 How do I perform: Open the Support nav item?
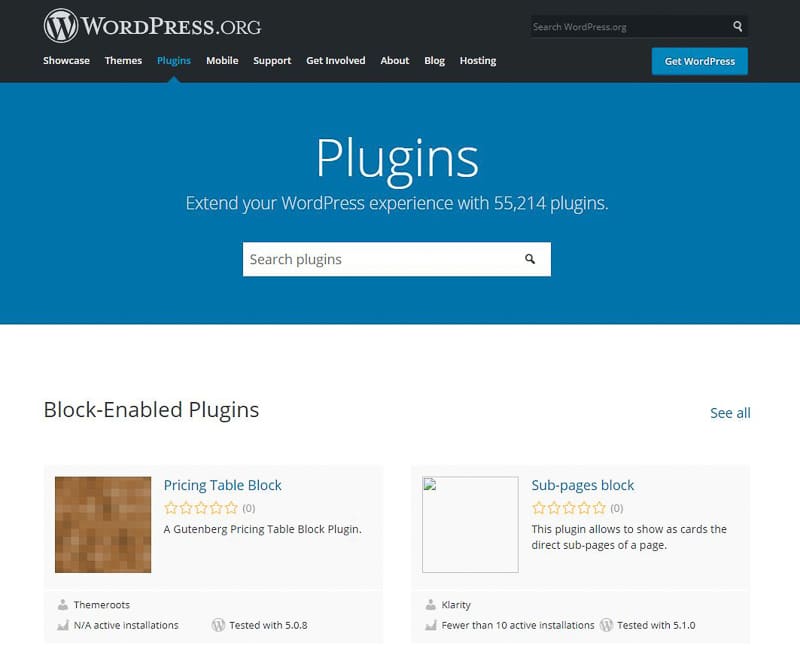click(272, 61)
